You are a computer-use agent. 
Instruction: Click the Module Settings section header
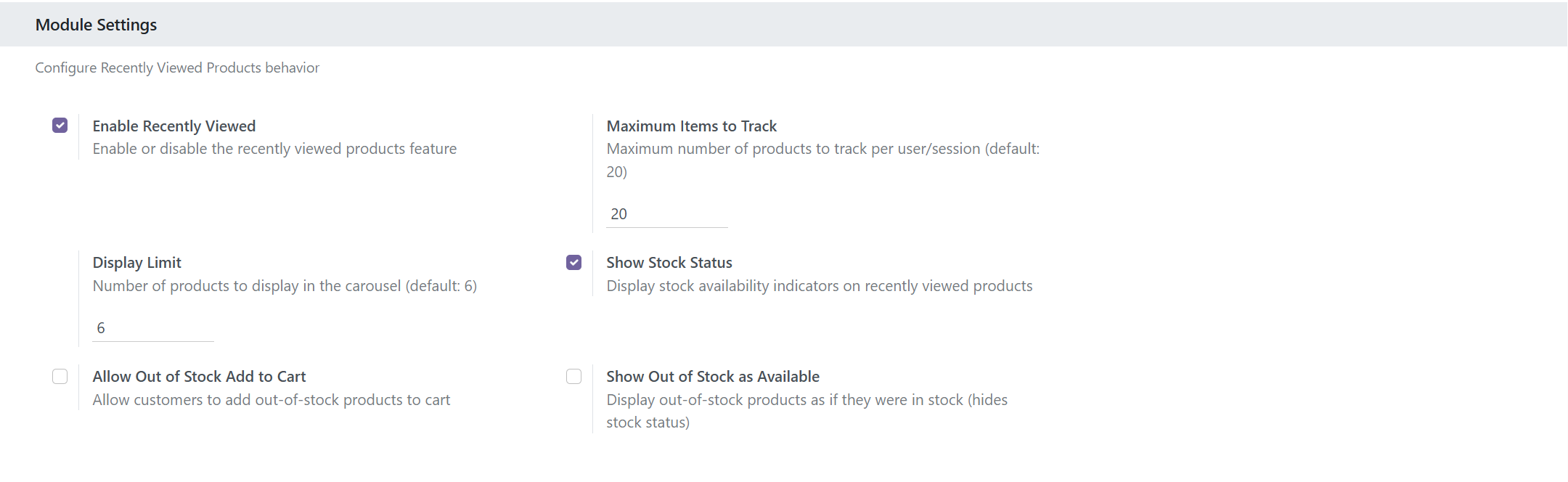tap(97, 24)
